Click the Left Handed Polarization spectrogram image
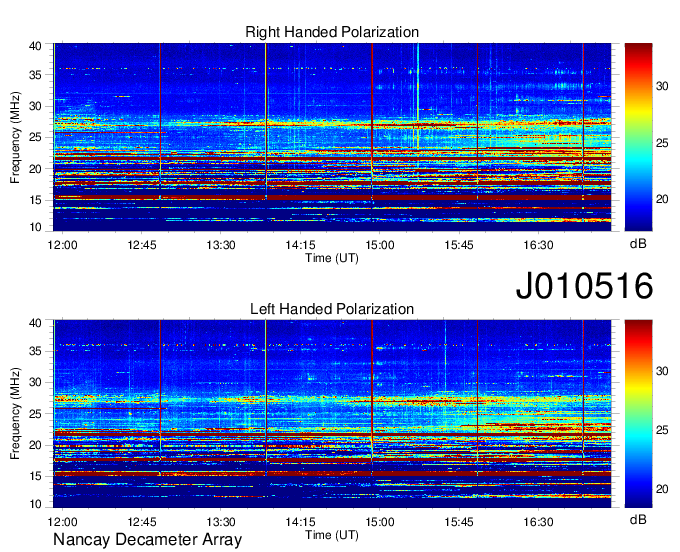 click(x=332, y=414)
